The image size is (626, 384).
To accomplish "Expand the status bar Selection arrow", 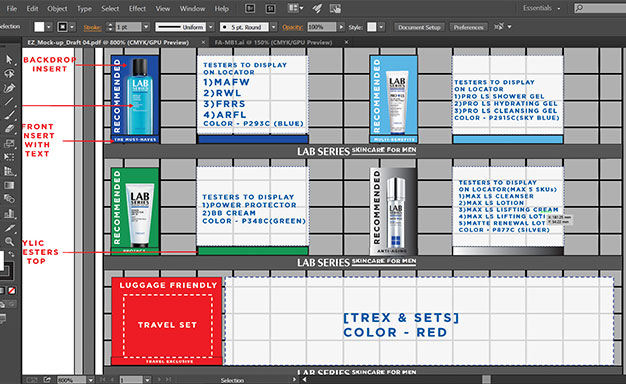I will [x=295, y=380].
